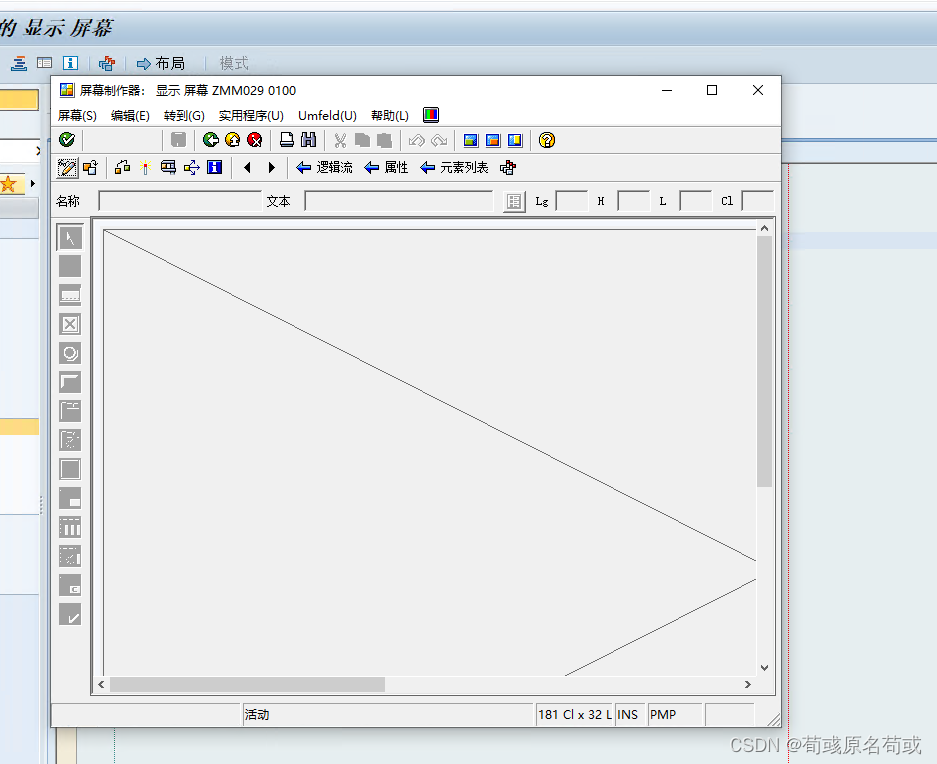Click the horizontal scrollbar right arrow

pos(748,684)
